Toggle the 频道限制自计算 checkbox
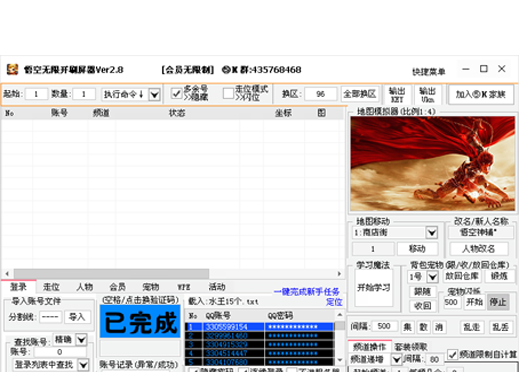519x372 pixels. tap(452, 354)
